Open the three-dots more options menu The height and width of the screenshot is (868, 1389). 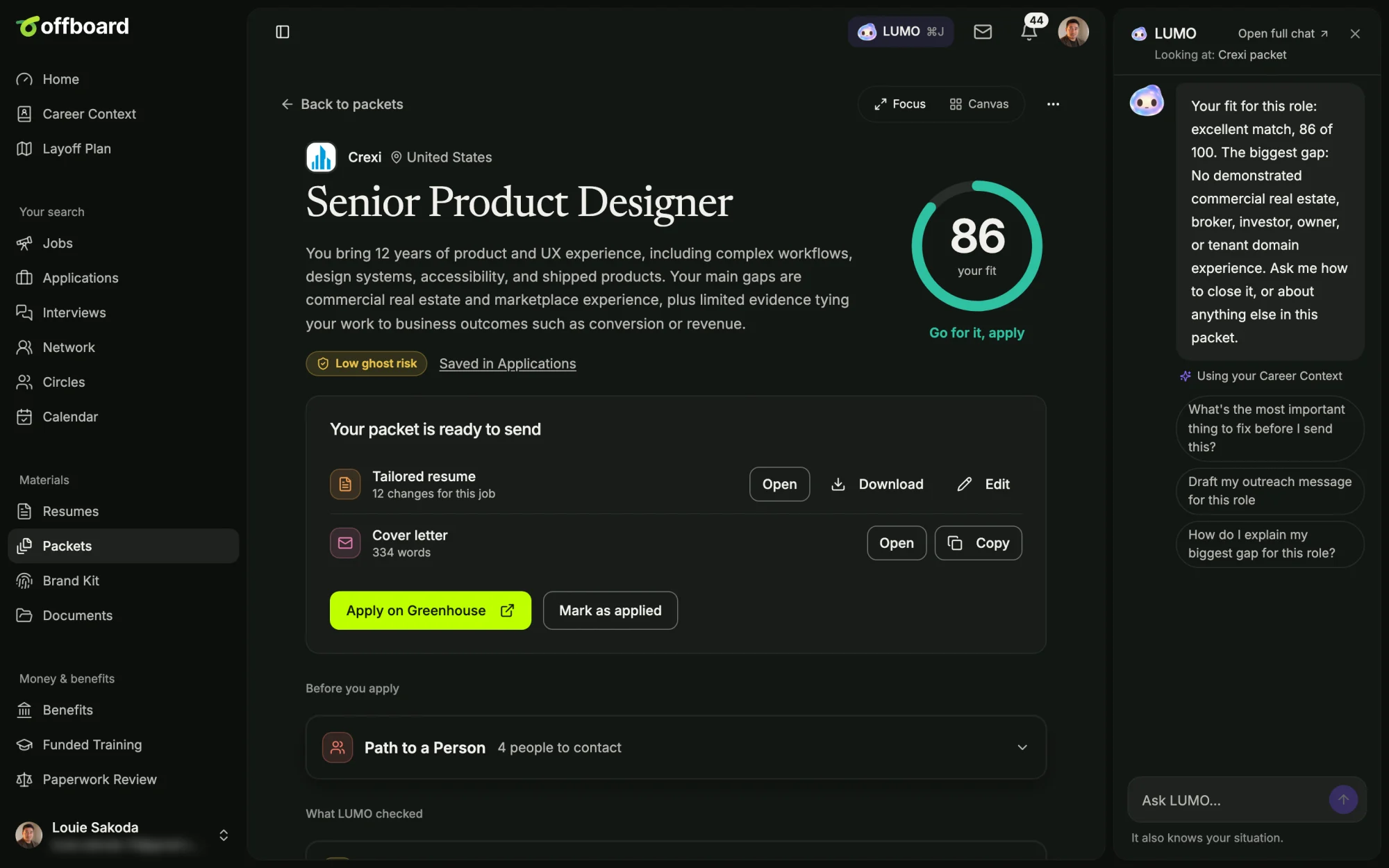1053,104
